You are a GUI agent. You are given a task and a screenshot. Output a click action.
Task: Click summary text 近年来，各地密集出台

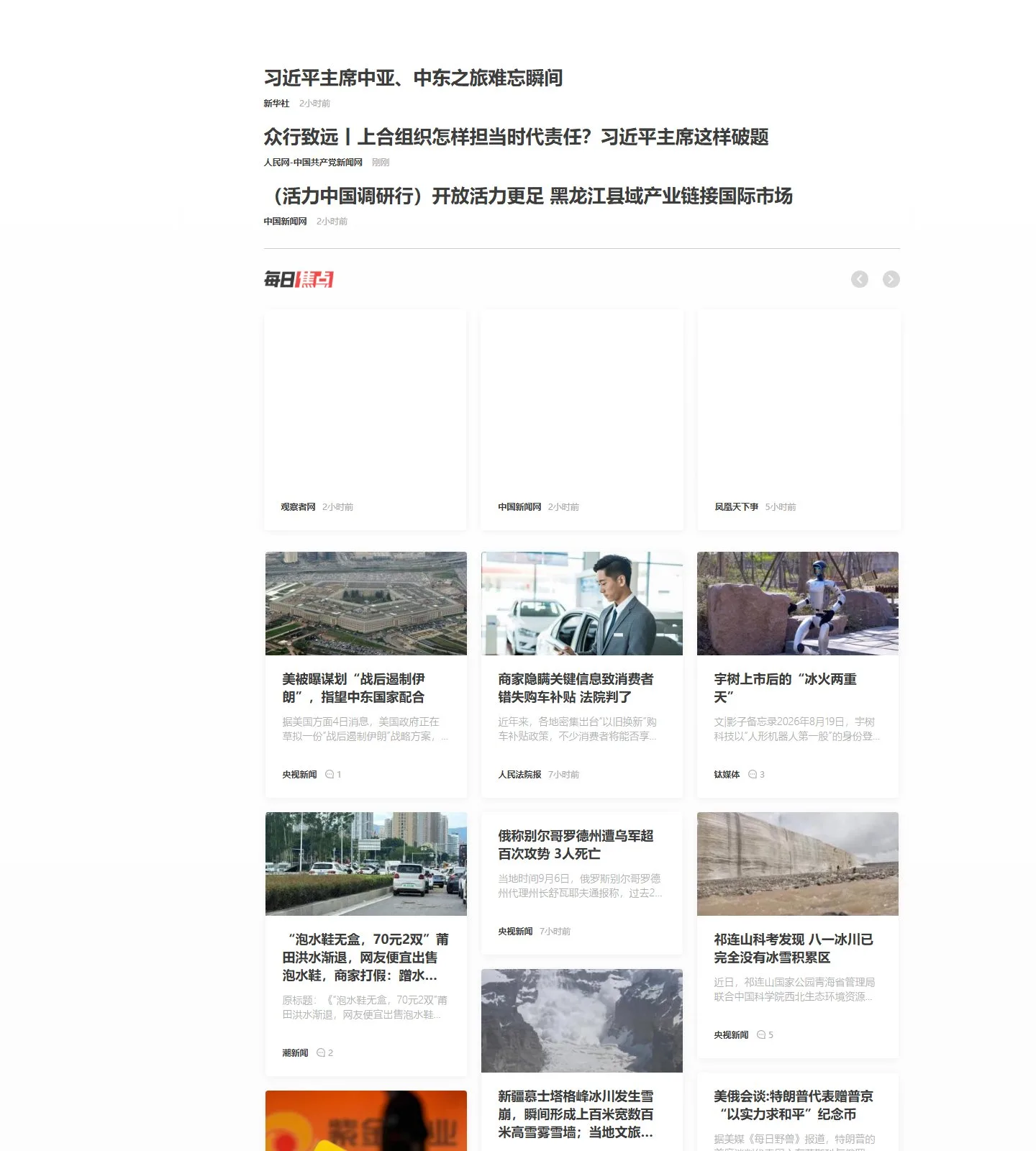tap(577, 729)
